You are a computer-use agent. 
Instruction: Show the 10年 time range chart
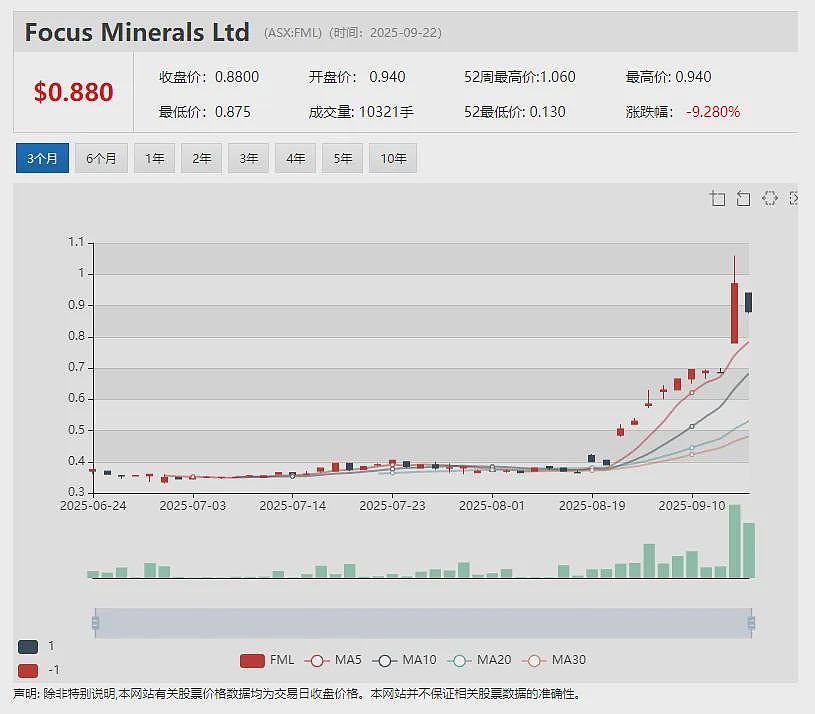[x=393, y=158]
